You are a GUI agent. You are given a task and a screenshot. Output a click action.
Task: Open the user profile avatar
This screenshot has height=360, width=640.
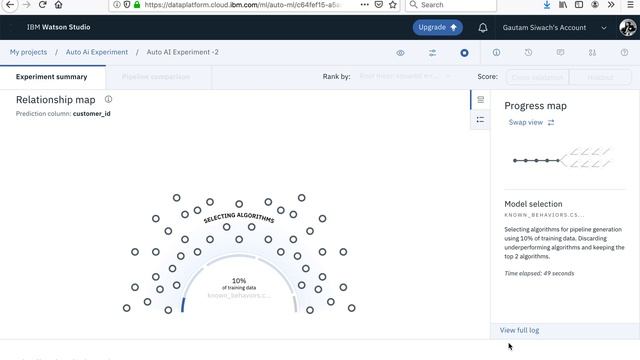point(627,27)
